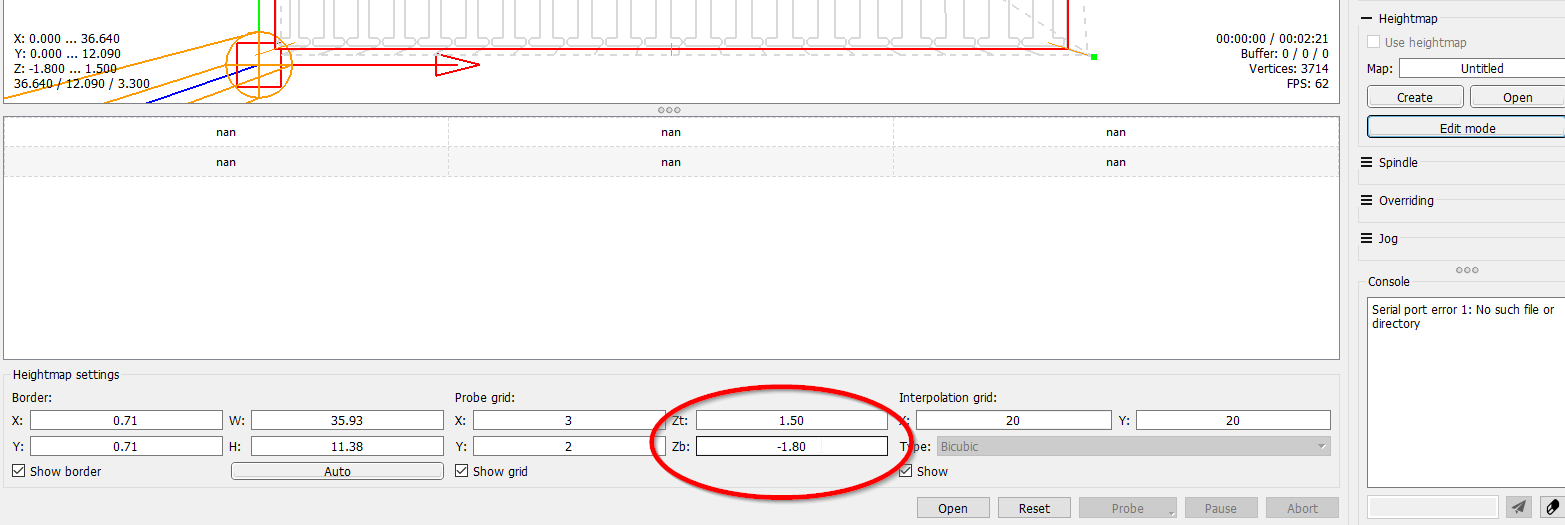Click the Open button in the Heightmap panel
This screenshot has height=525, width=1565.
pyautogui.click(x=1517, y=97)
